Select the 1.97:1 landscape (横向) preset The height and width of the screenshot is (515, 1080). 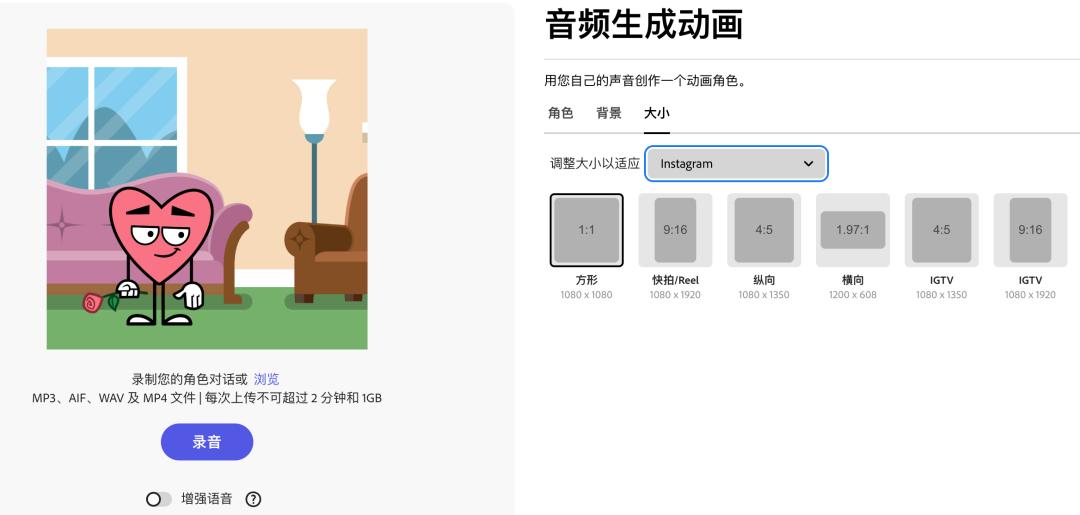(853, 230)
